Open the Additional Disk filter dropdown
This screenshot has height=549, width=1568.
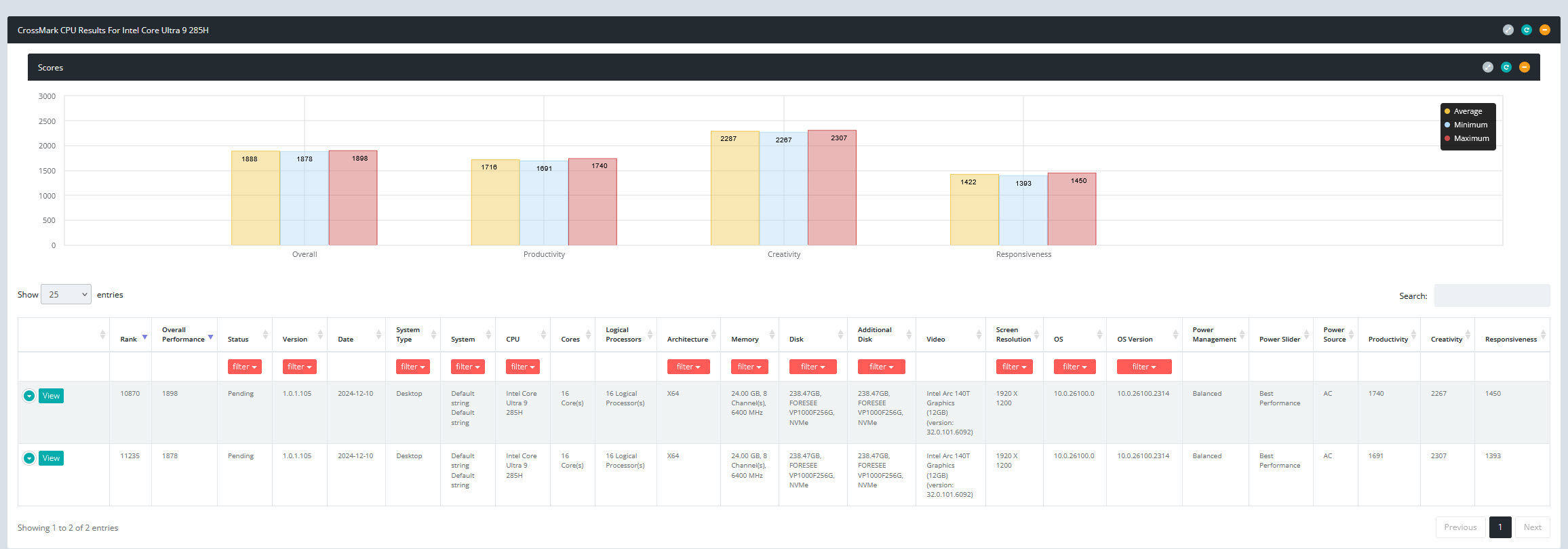[x=882, y=367]
